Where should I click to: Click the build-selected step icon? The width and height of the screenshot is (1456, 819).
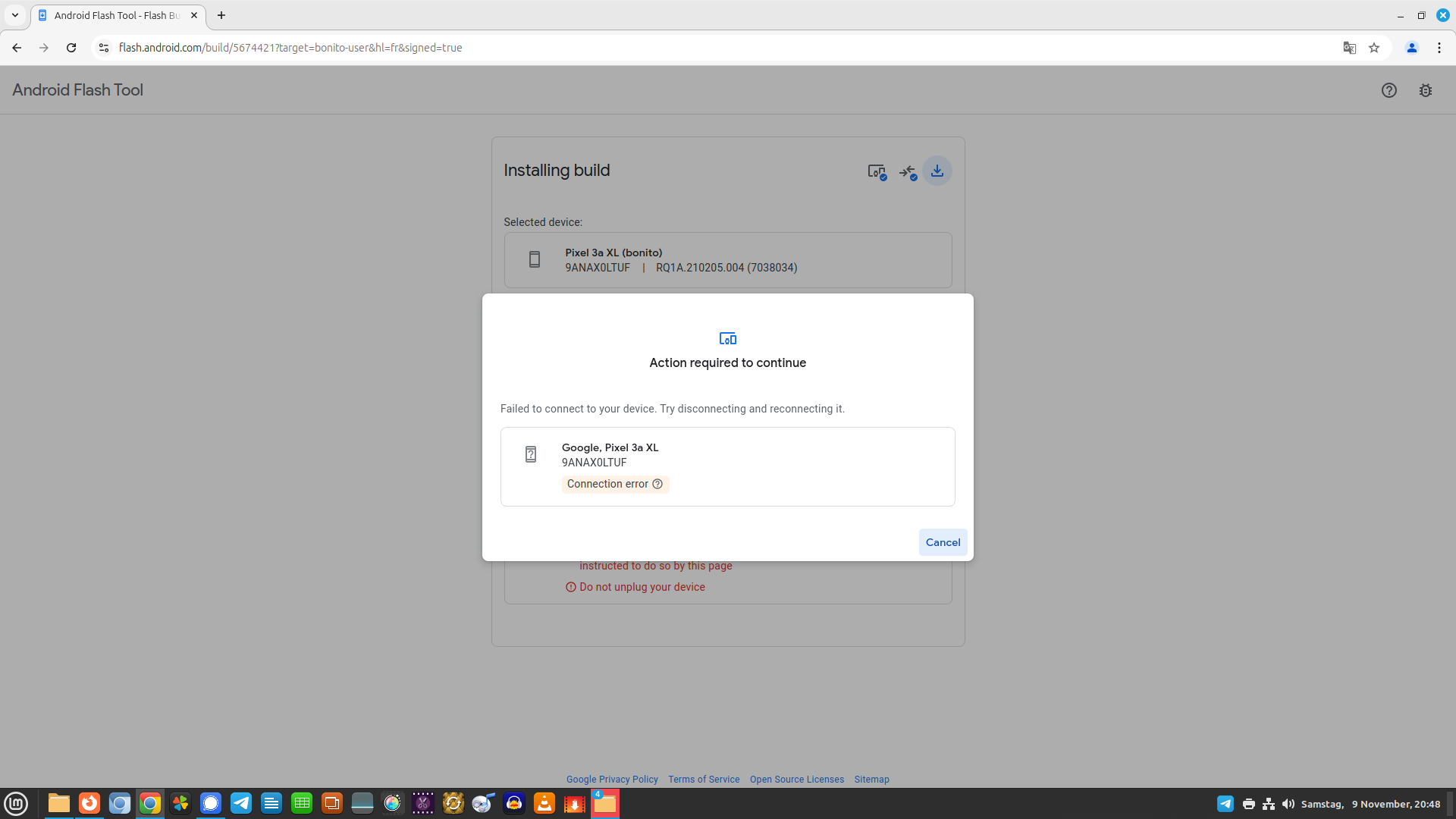(908, 172)
